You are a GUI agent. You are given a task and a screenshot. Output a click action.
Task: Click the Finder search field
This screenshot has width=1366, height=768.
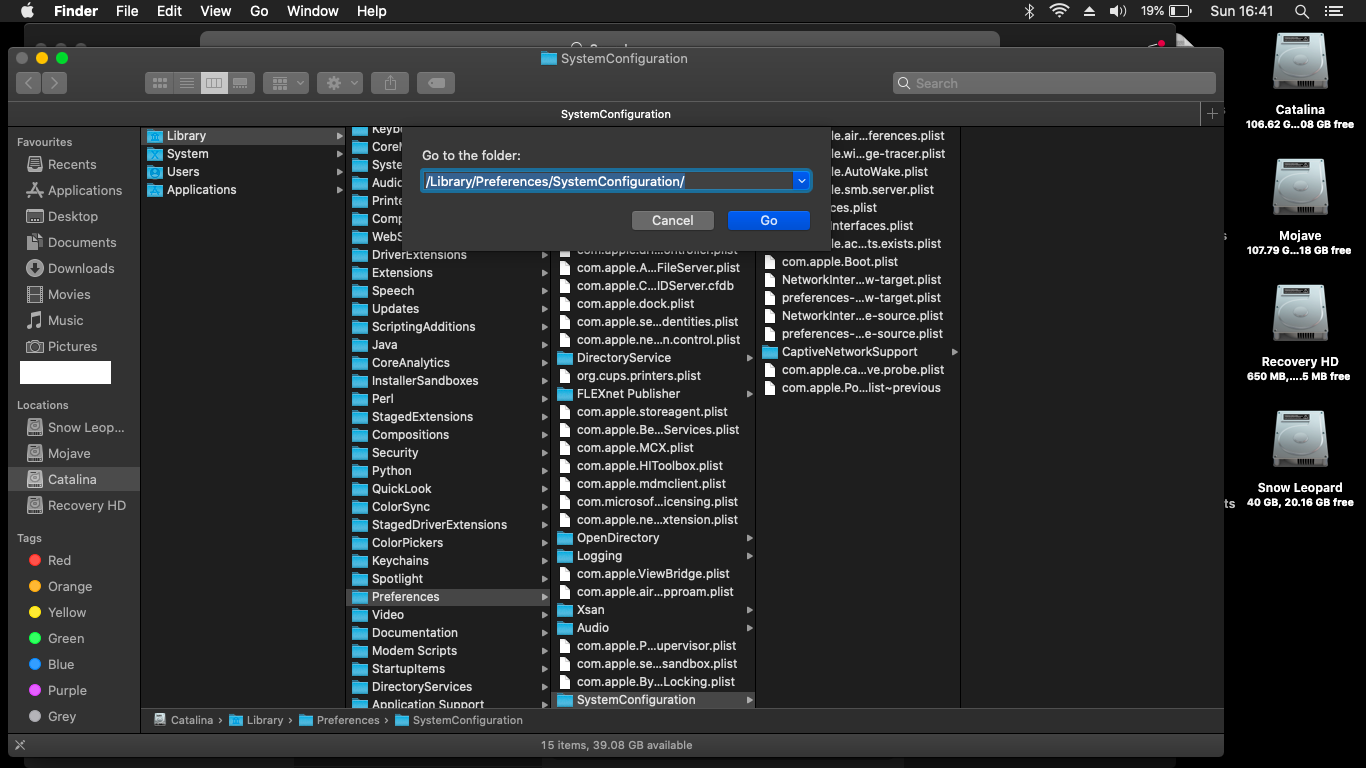pos(1054,84)
